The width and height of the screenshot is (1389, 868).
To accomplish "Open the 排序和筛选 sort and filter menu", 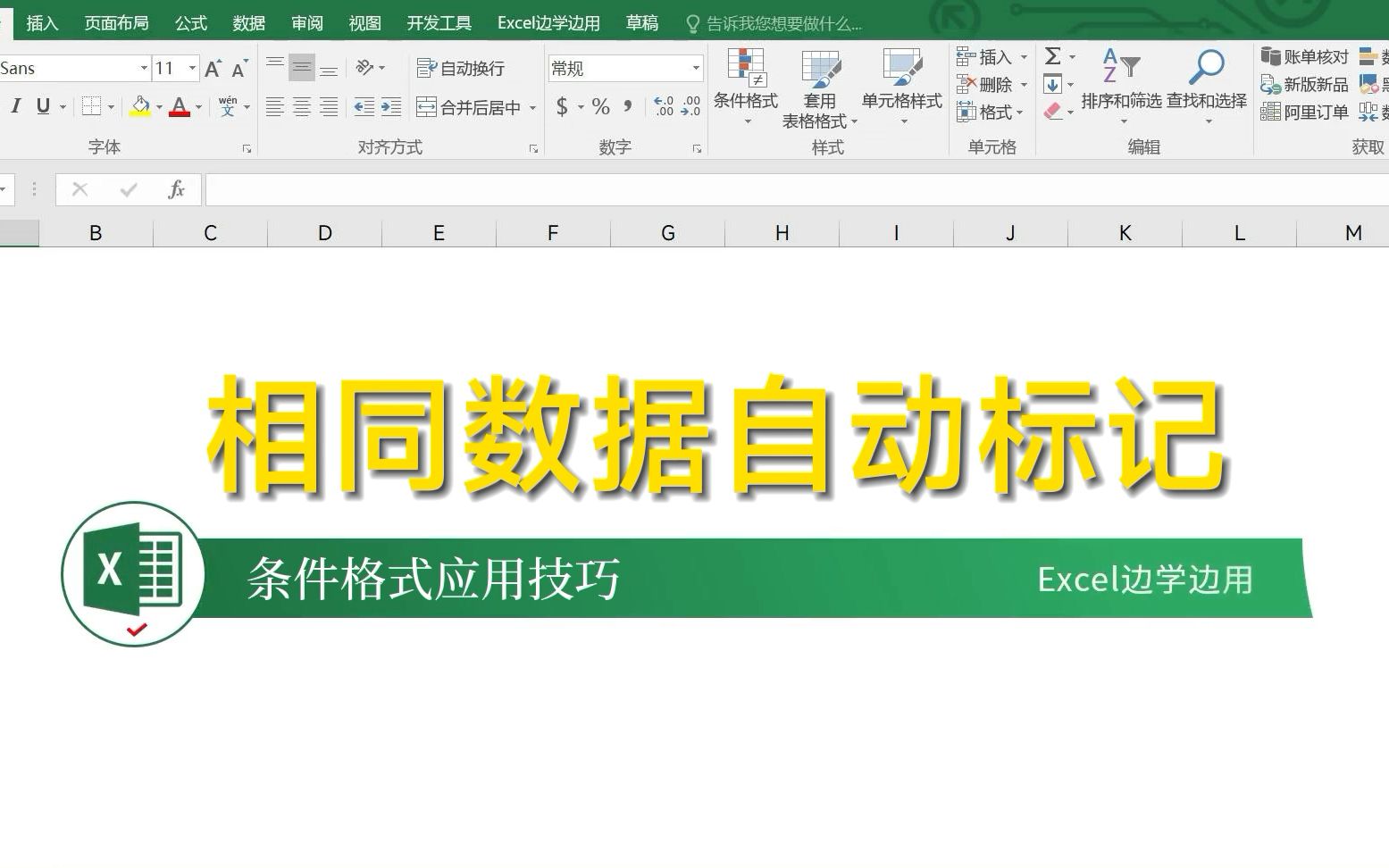I will 1121,86.
